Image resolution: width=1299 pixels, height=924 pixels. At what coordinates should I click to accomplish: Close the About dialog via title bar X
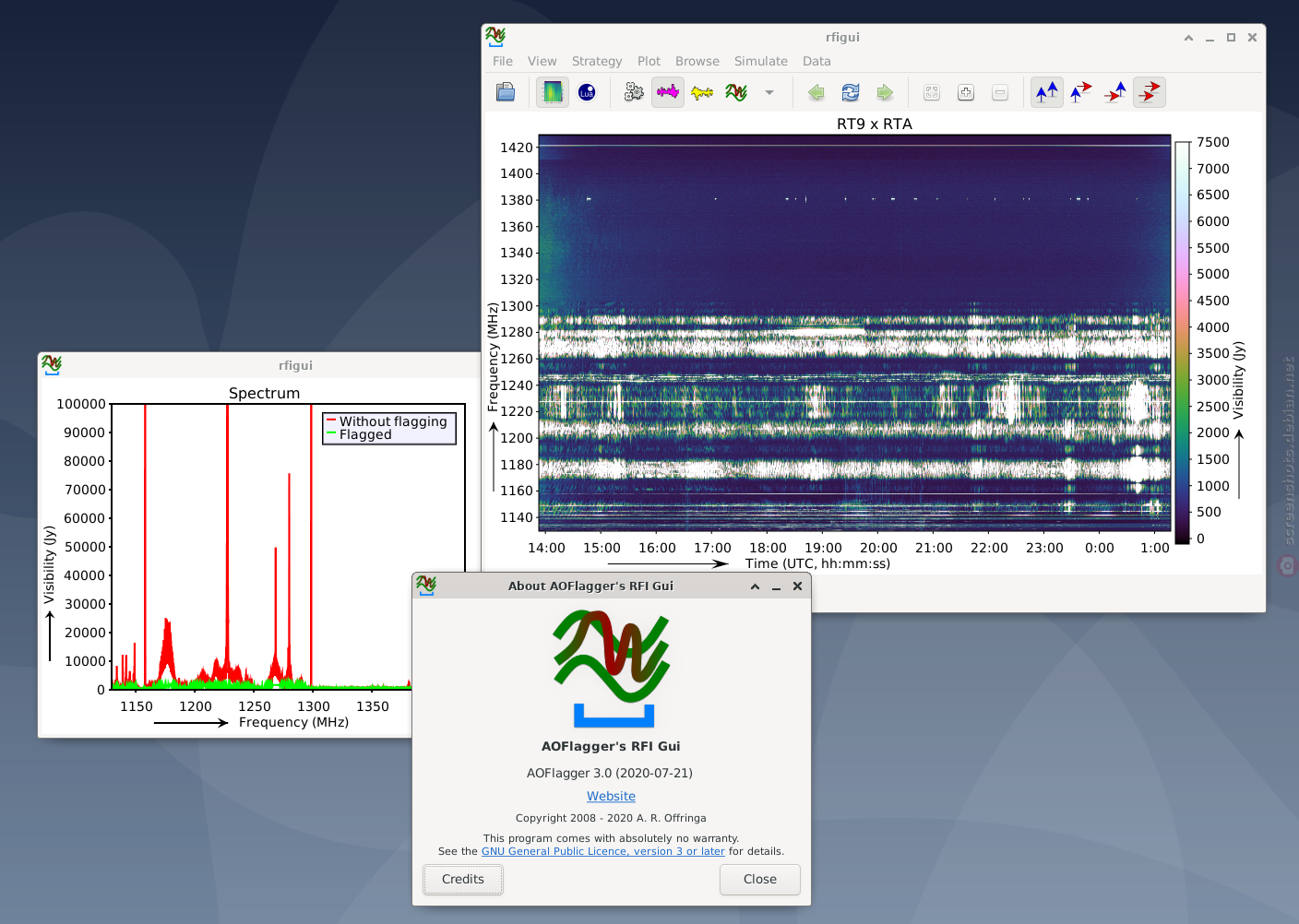coord(798,586)
